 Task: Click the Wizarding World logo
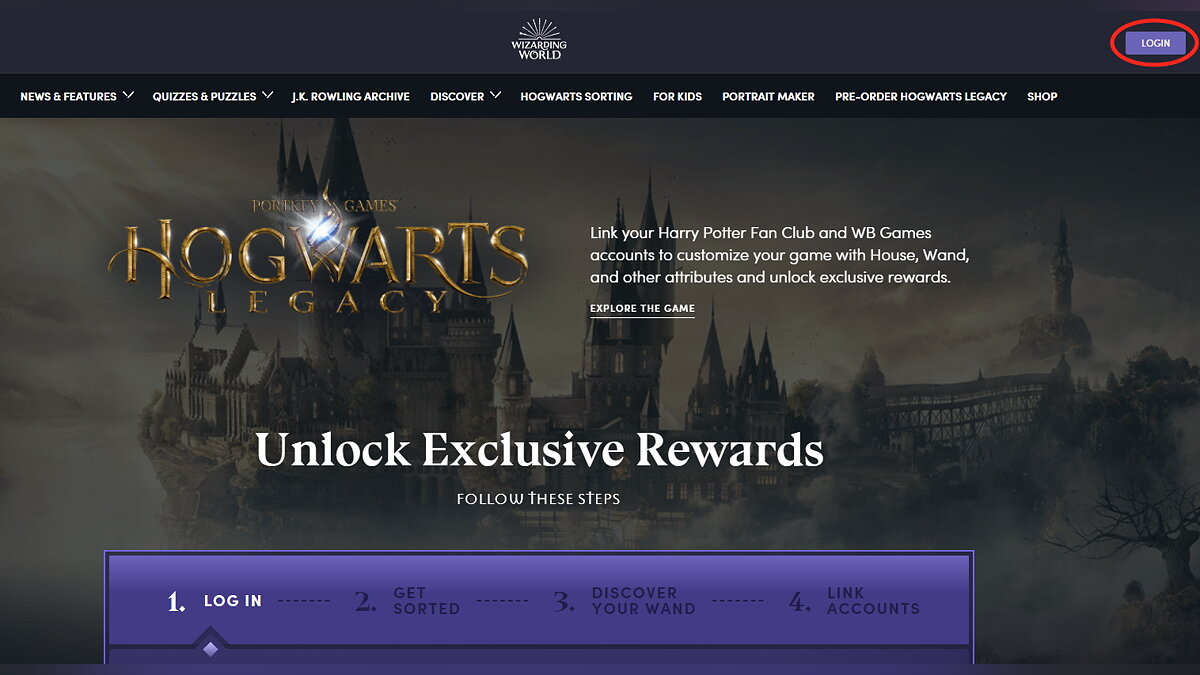tap(541, 39)
